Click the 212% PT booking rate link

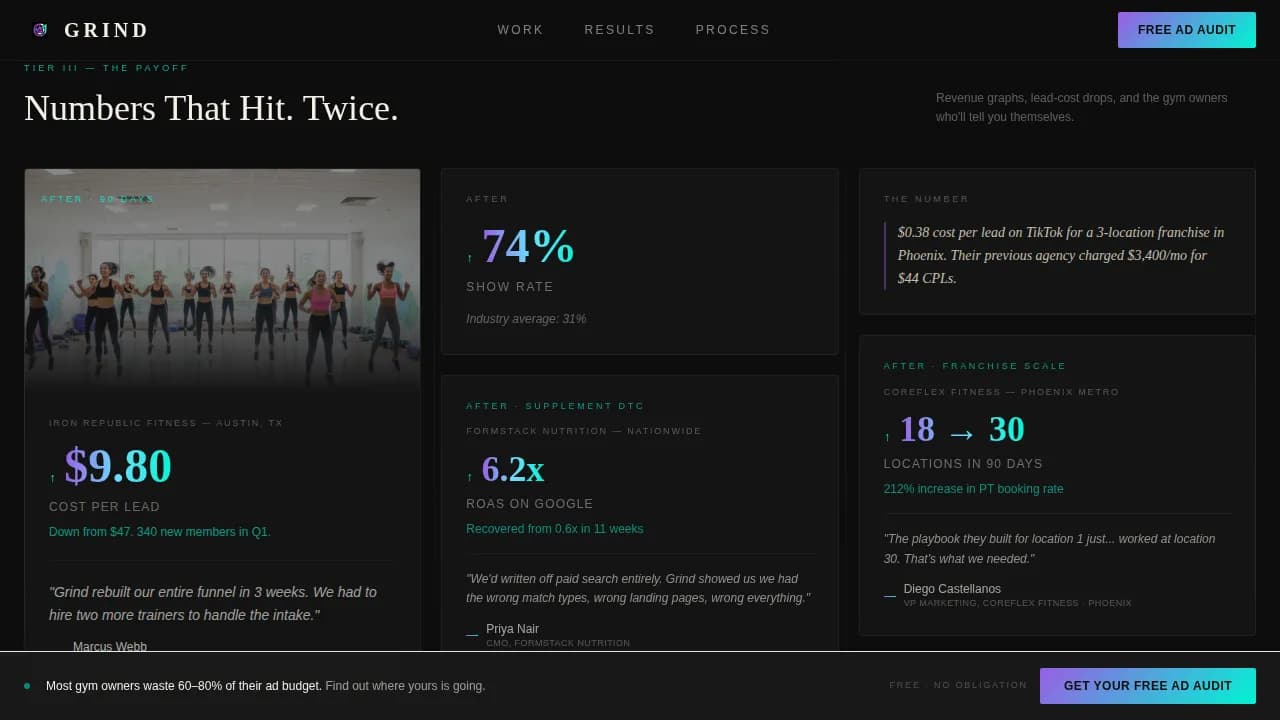click(x=973, y=488)
